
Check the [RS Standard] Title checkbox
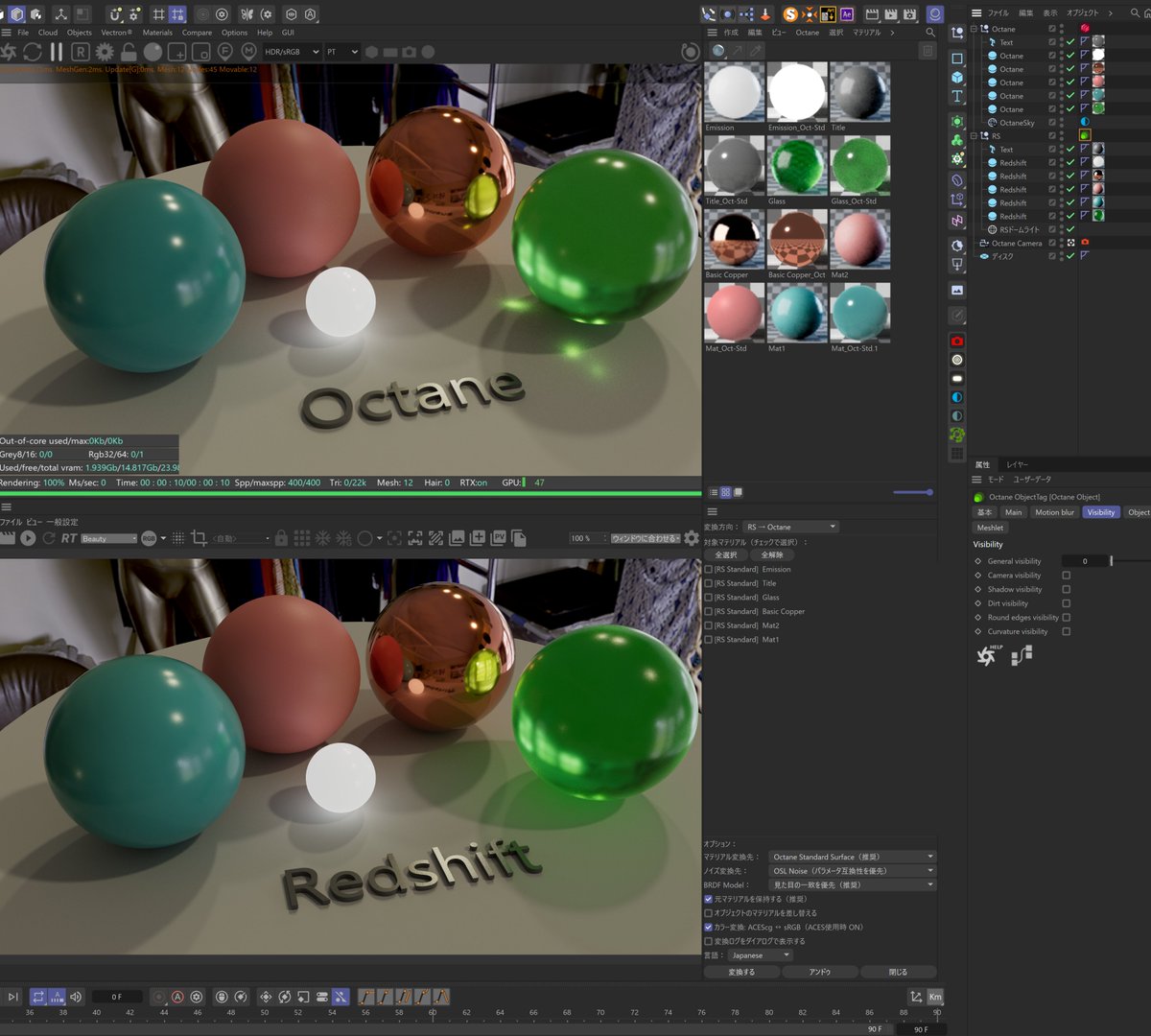click(x=709, y=583)
